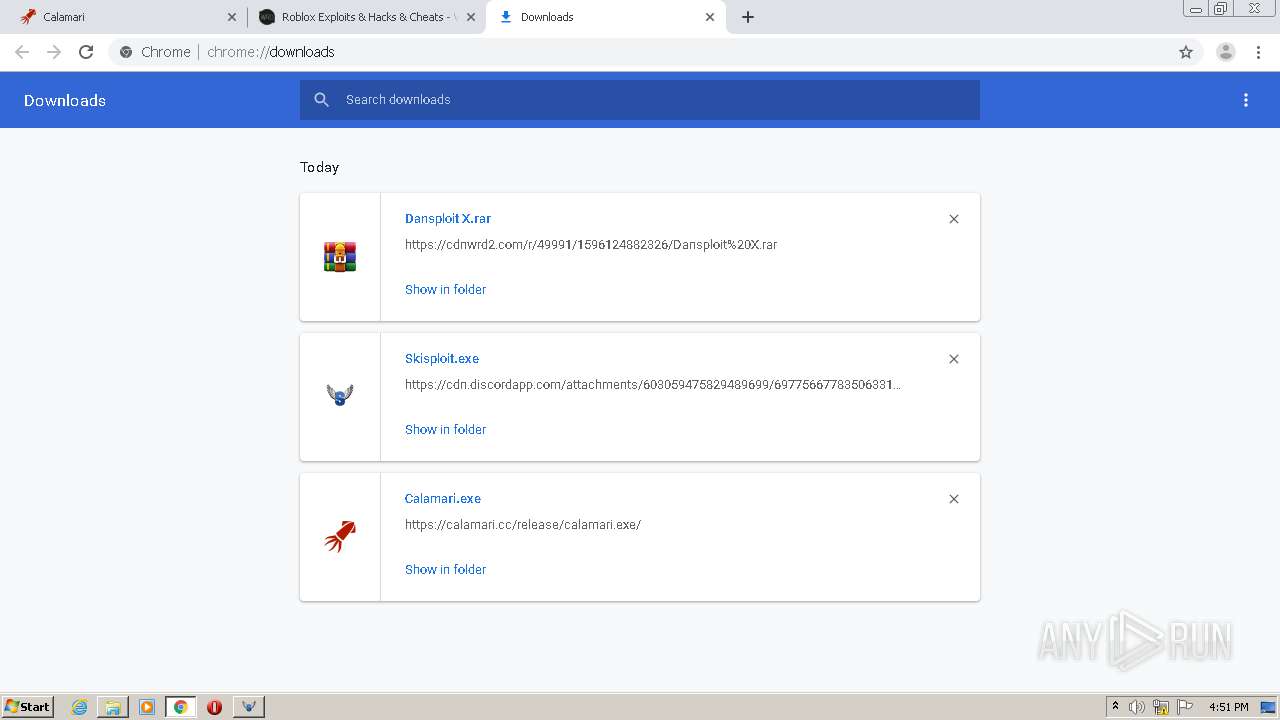
Task: Show Dansploit X.rar in folder
Action: pyautogui.click(x=445, y=289)
